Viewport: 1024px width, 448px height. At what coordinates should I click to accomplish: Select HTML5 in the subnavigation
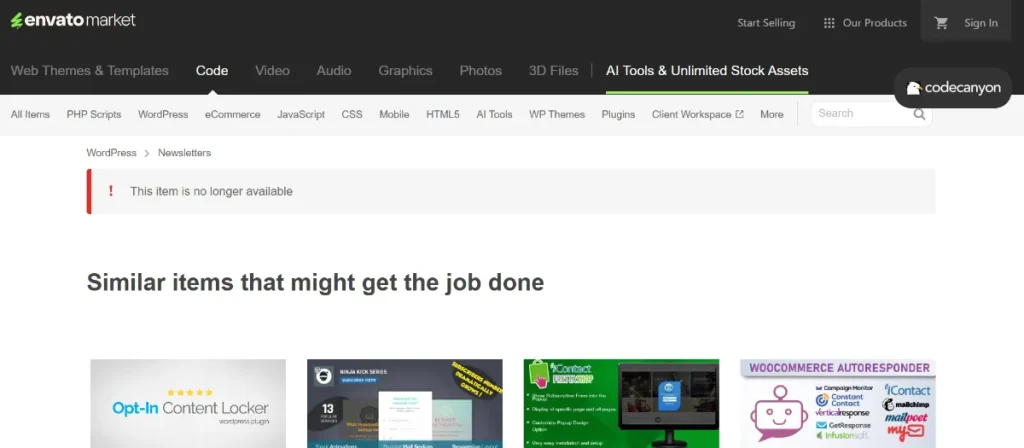pyautogui.click(x=443, y=114)
